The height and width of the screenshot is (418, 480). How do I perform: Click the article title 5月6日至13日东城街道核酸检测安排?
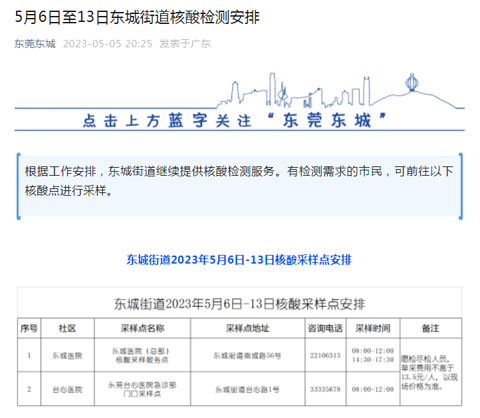137,17
